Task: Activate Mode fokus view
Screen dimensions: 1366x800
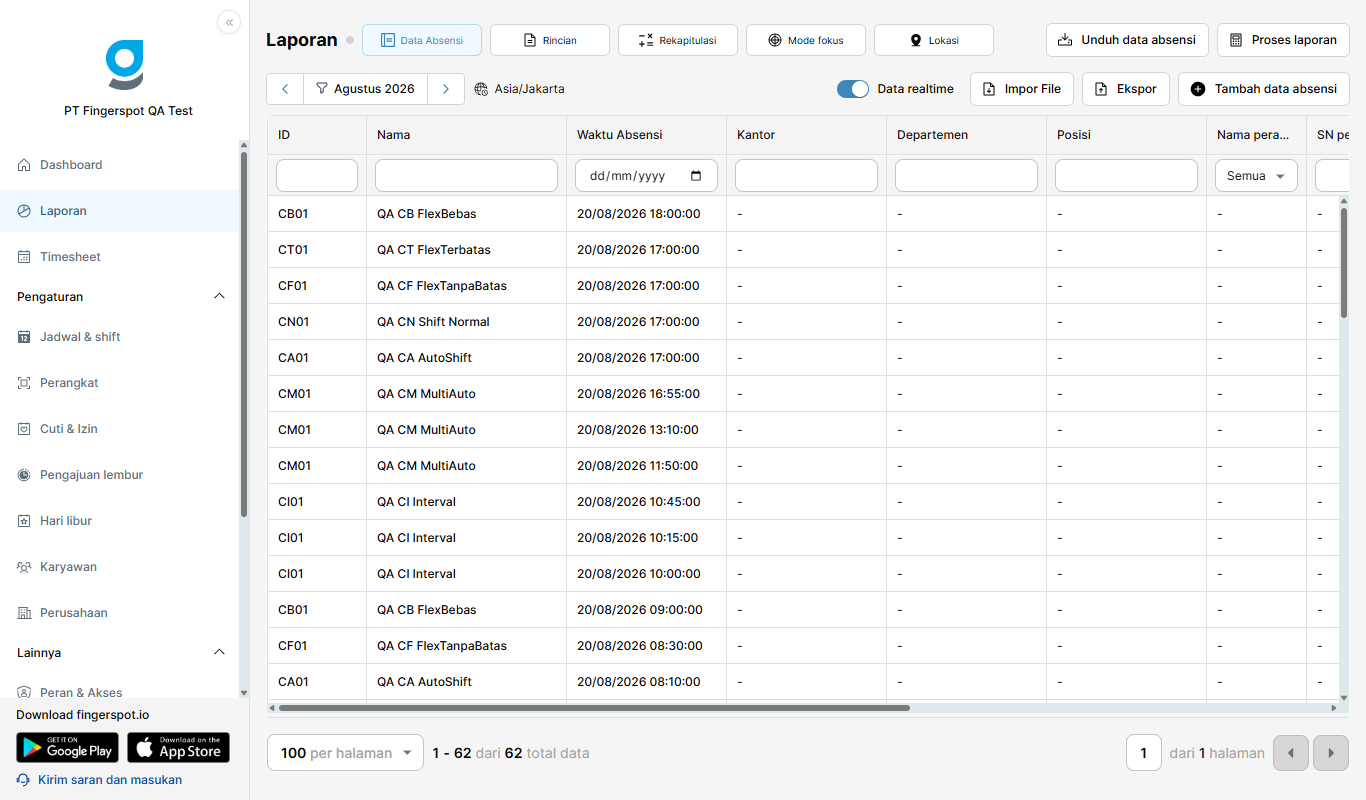Action: (806, 40)
